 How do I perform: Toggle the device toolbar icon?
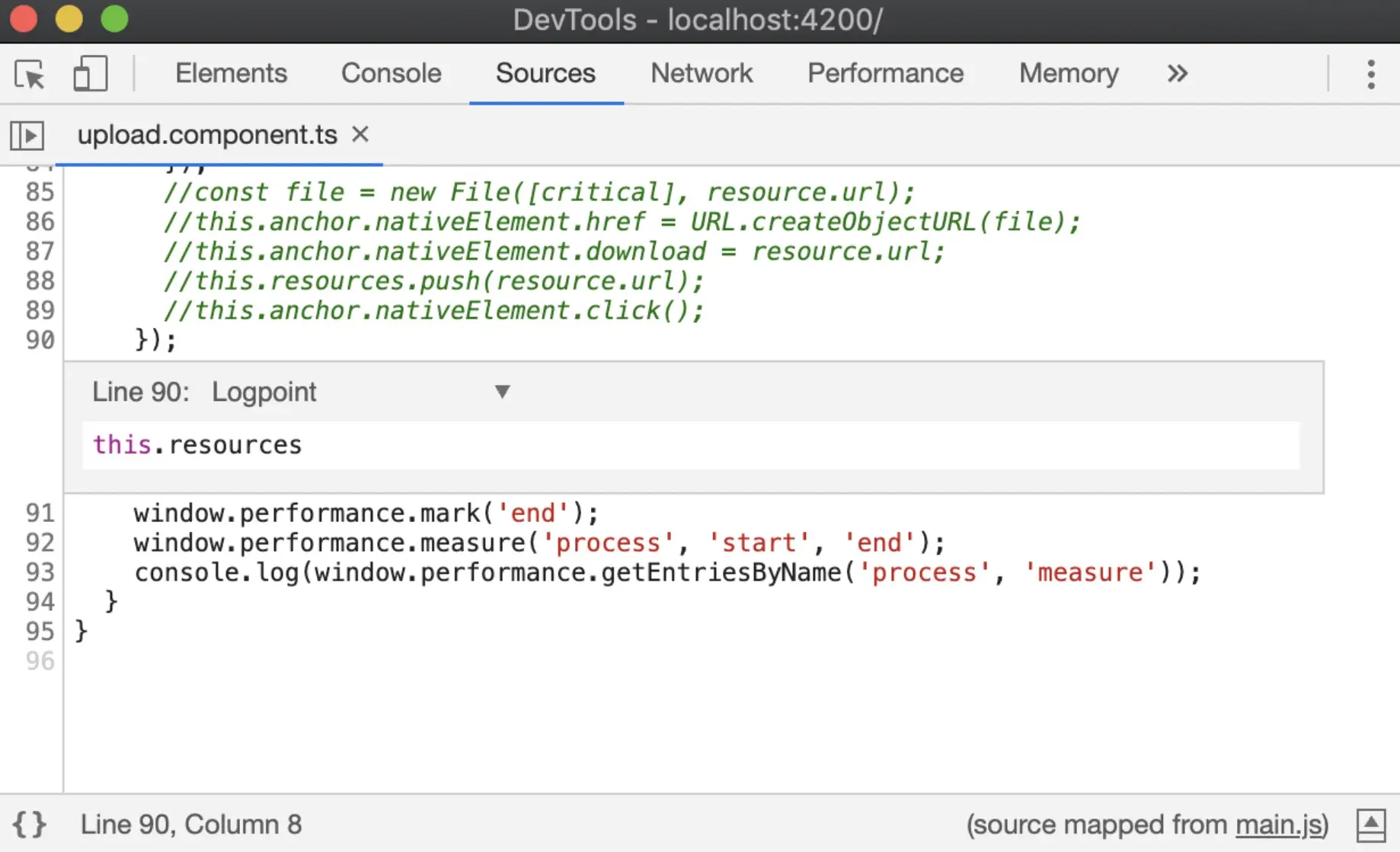(90, 74)
